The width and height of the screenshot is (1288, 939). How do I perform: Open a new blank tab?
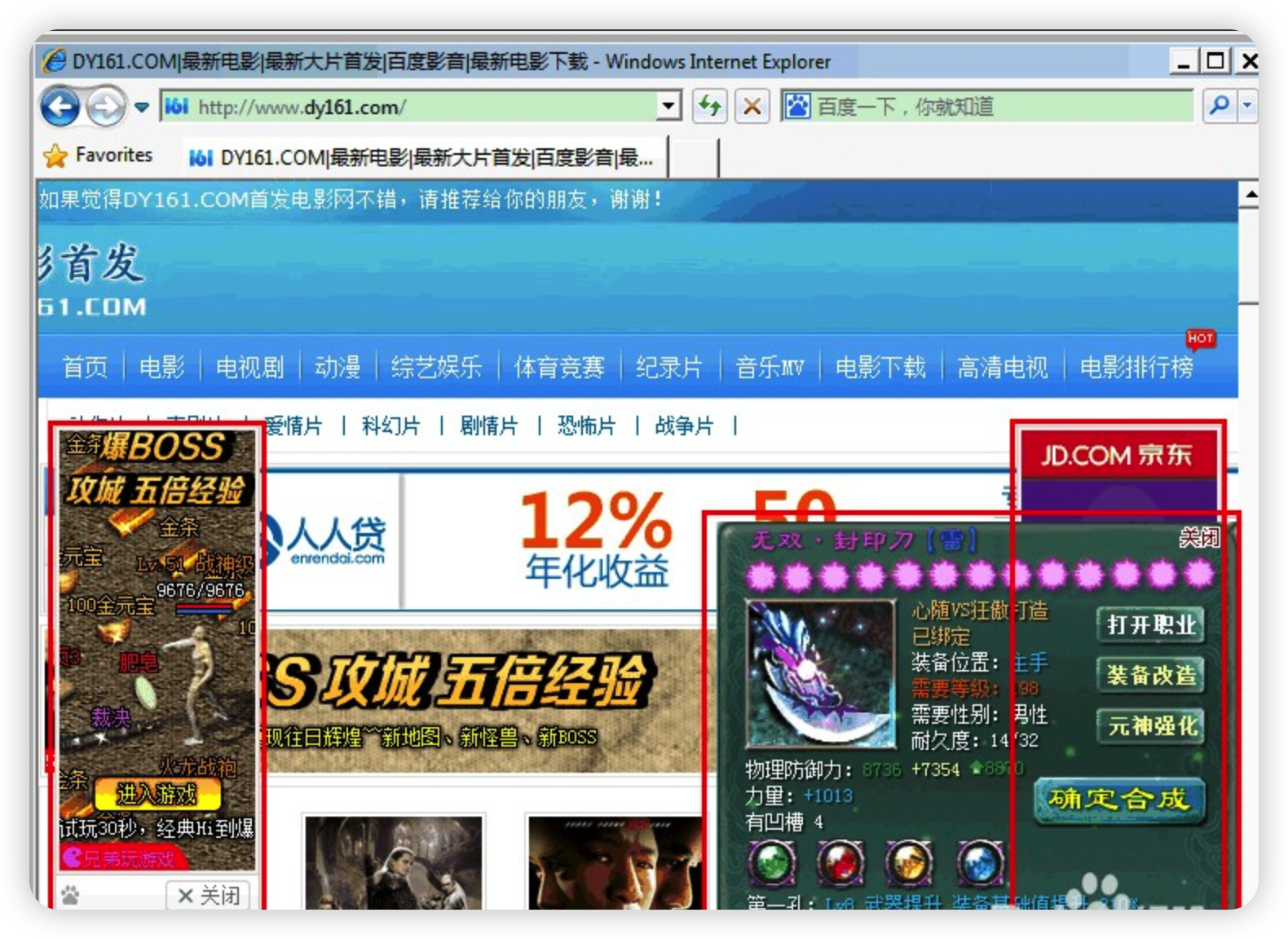point(694,158)
